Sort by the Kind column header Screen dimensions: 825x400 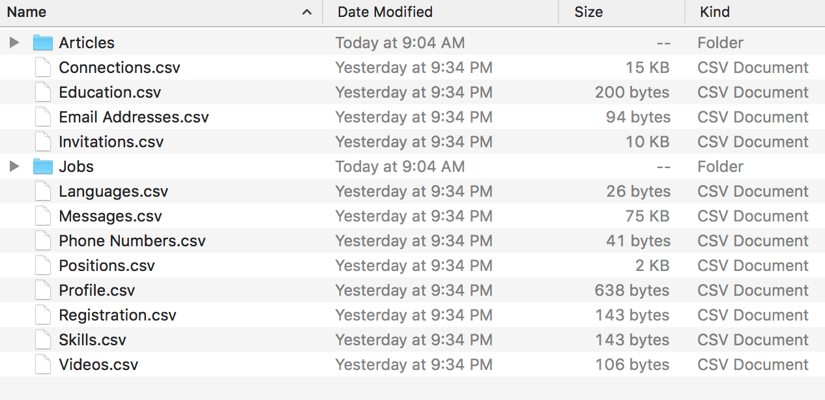(715, 12)
